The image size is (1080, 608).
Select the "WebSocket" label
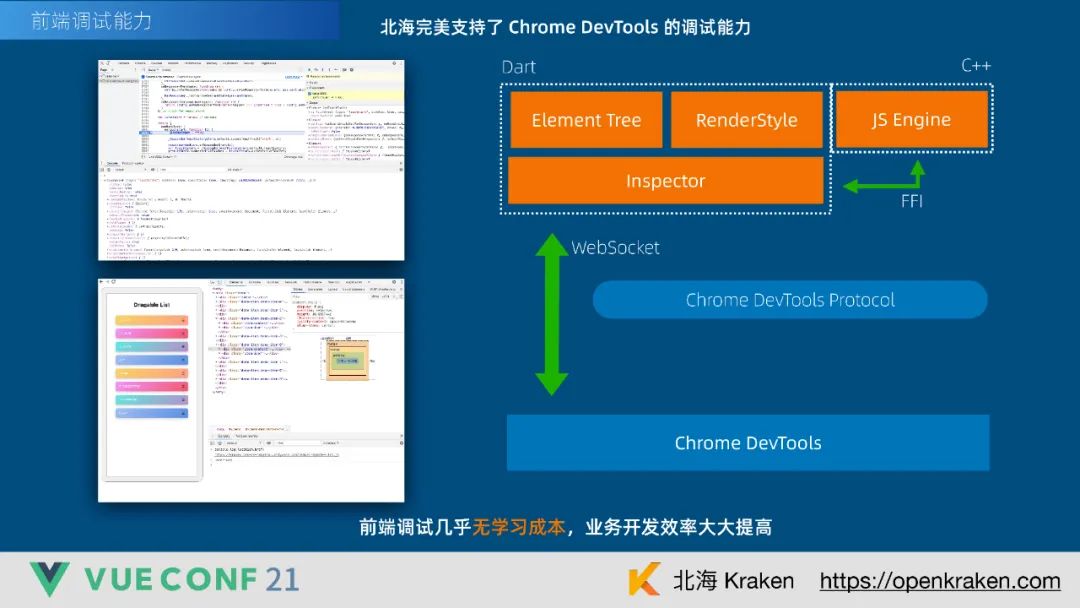615,248
